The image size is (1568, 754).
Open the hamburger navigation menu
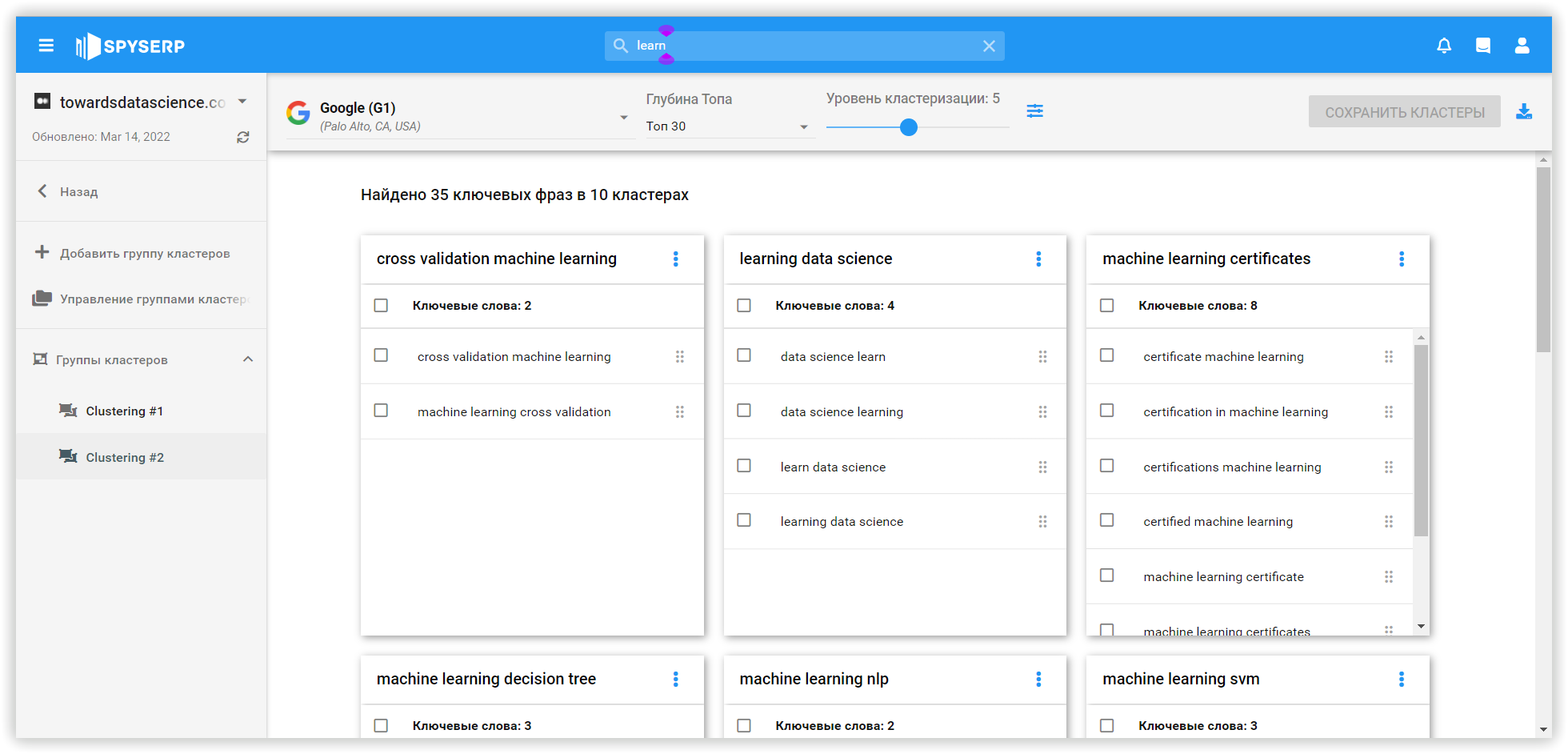(x=46, y=46)
